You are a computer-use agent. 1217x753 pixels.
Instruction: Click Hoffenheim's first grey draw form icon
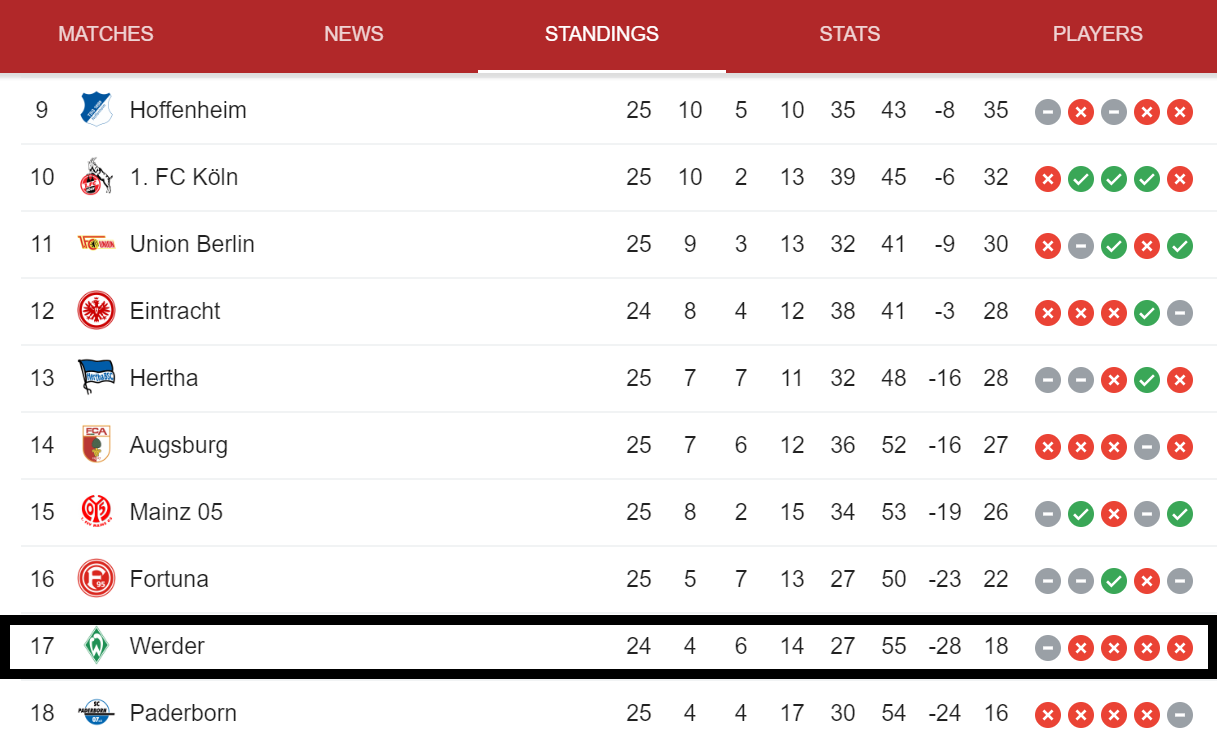point(1047,111)
